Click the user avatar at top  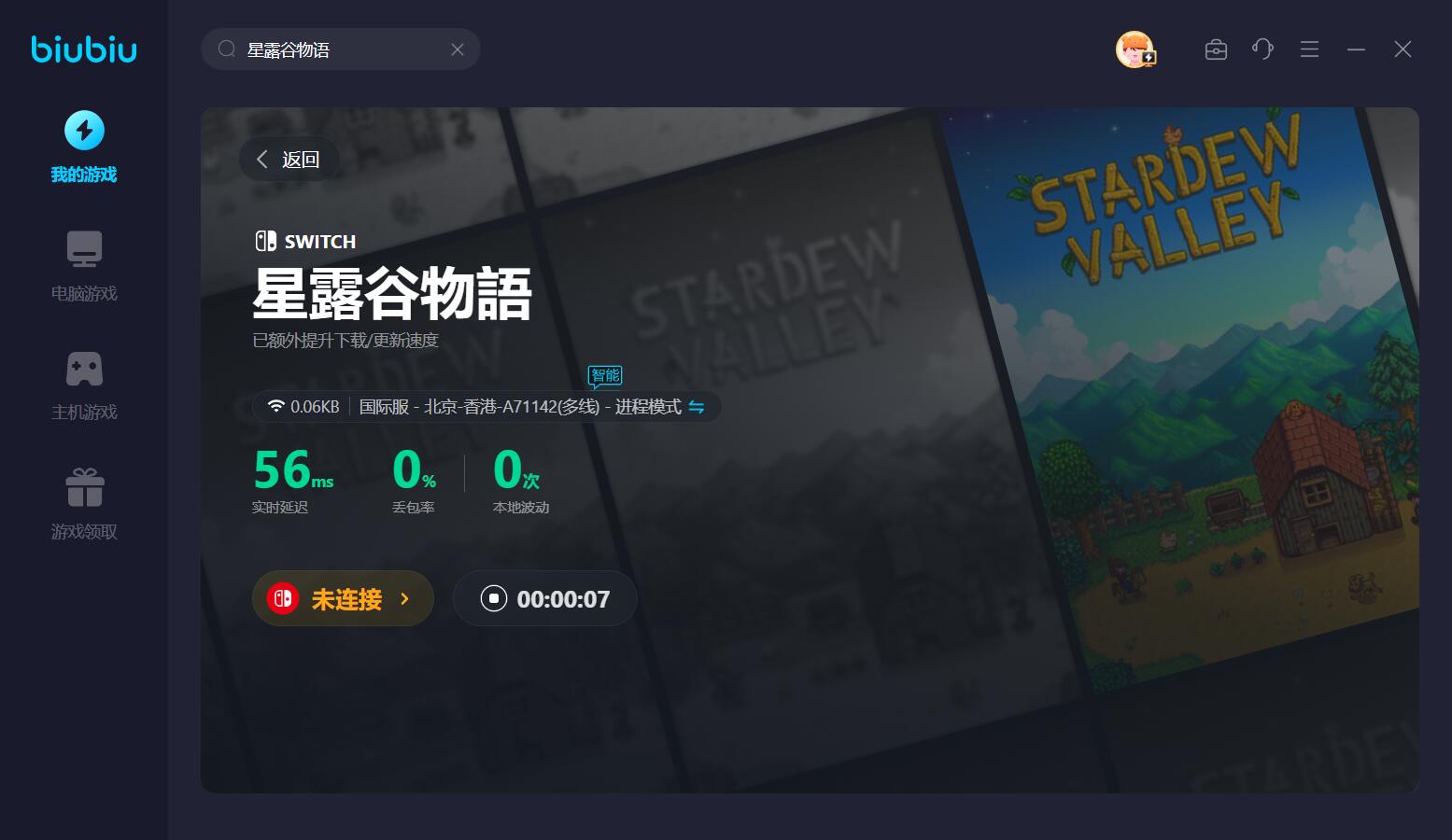pos(1135,49)
